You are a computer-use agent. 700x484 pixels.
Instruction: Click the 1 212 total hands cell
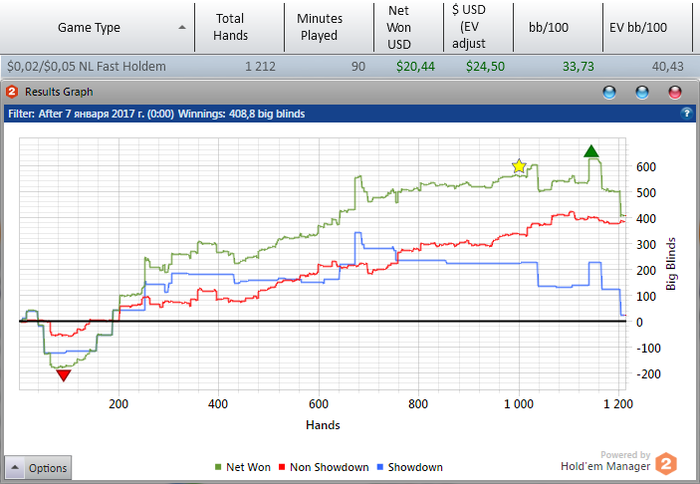(260, 67)
